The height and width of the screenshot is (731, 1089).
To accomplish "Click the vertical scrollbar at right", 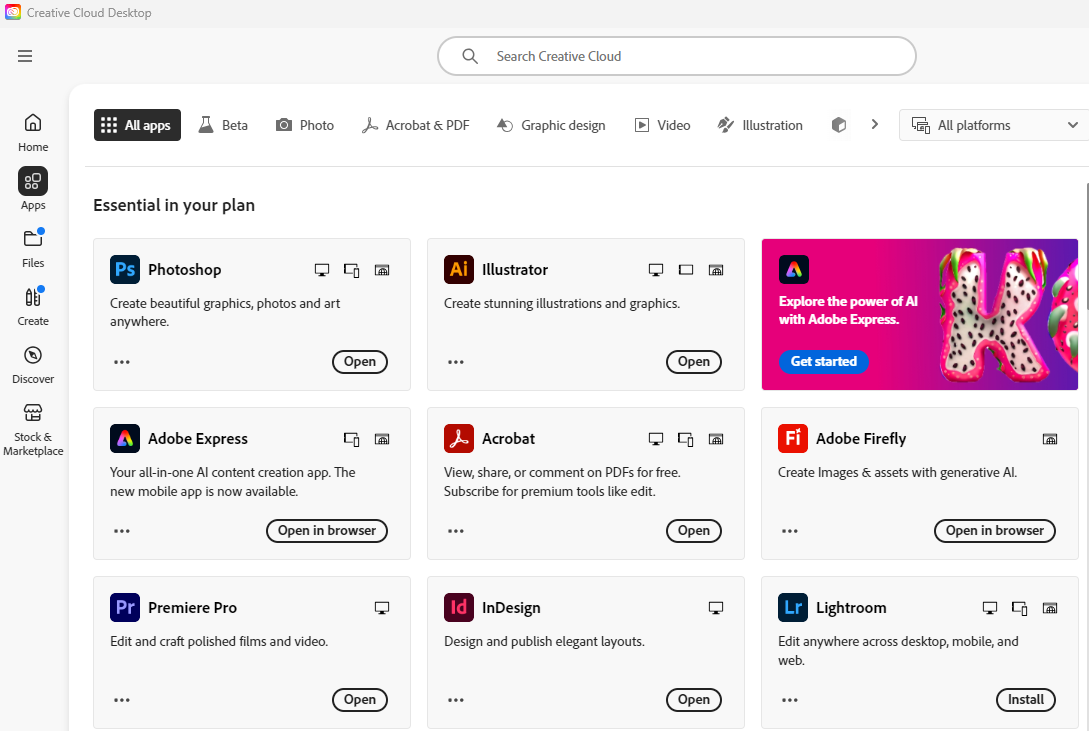I will coord(1086,246).
